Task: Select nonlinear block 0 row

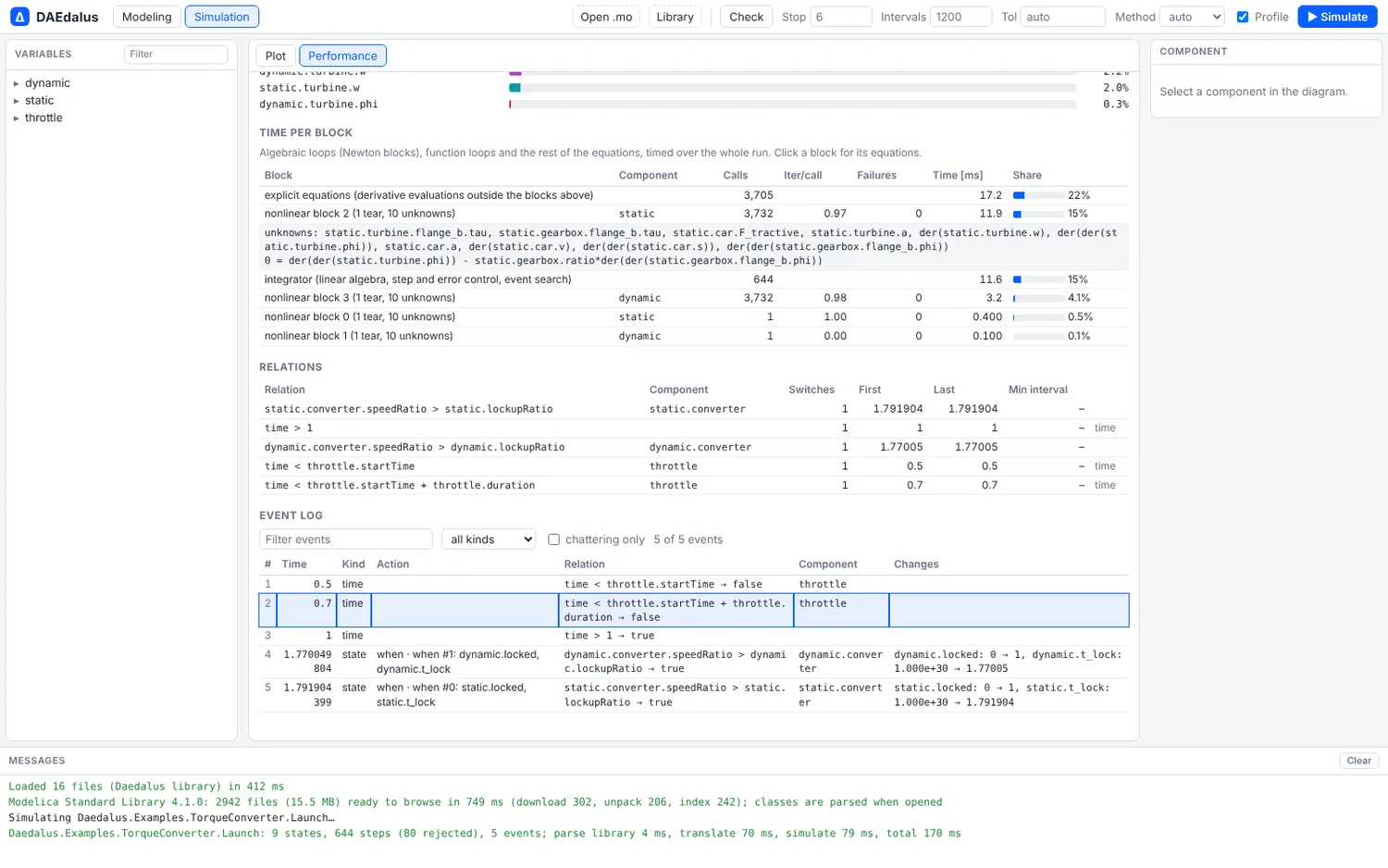Action: coord(693,317)
